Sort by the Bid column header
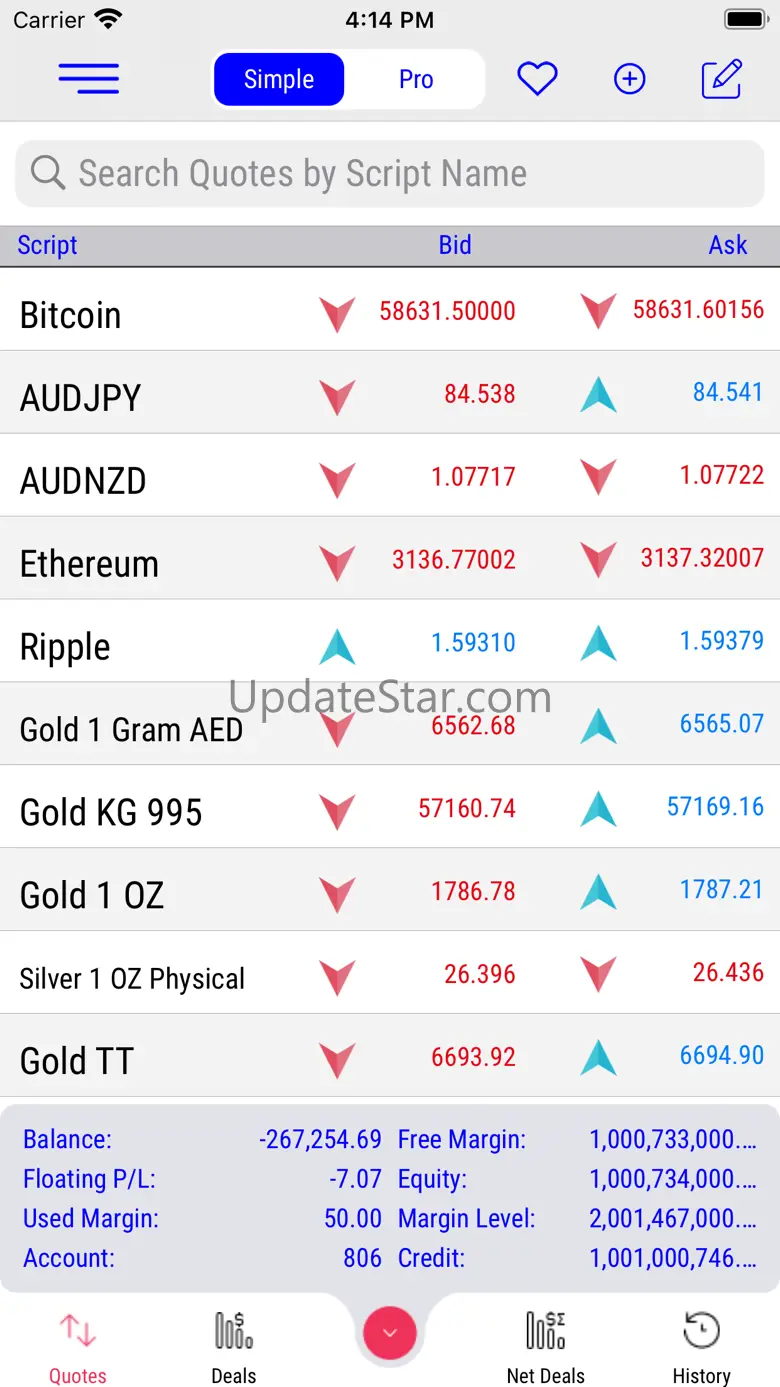Screen dimensions: 780x1387 click(455, 245)
